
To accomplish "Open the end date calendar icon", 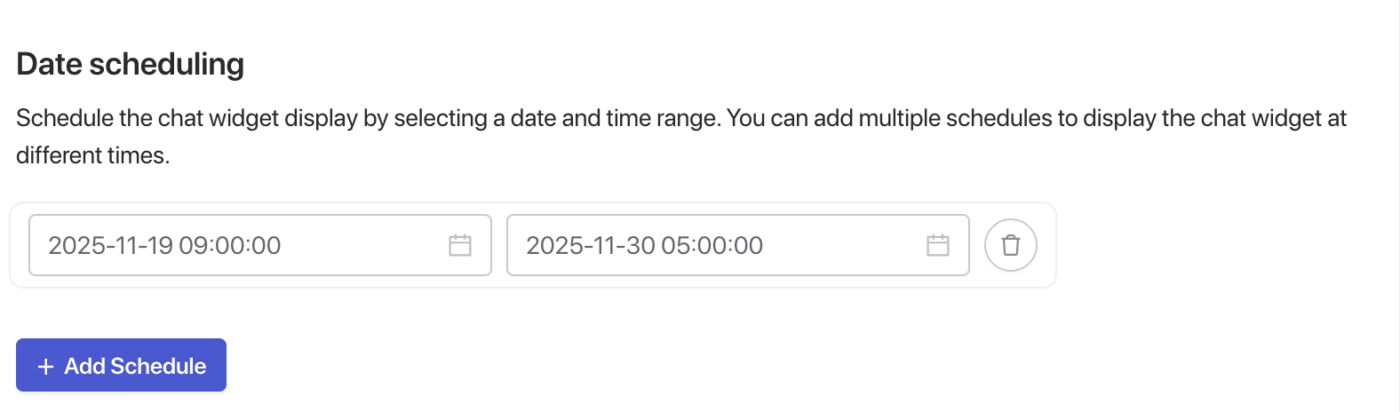I will click(x=937, y=245).
